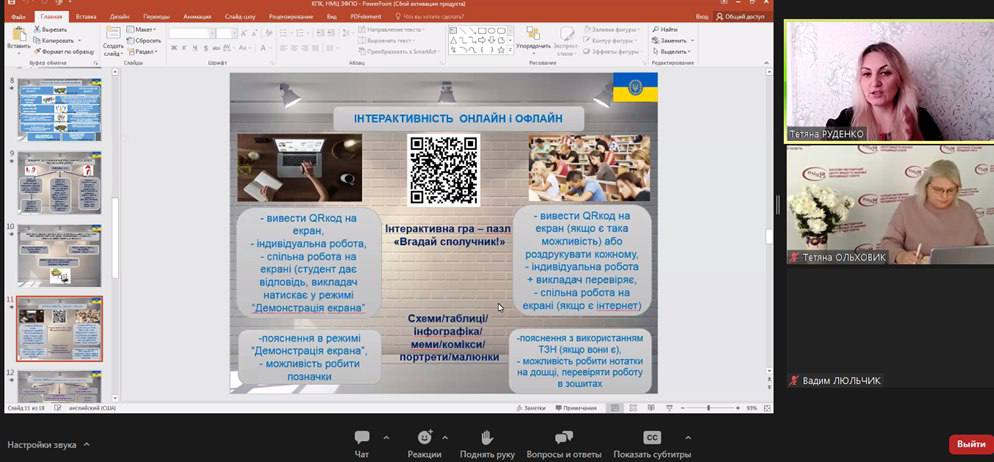Open Reactions in the Zoom toolbar
The image size is (994, 462).
[424, 443]
